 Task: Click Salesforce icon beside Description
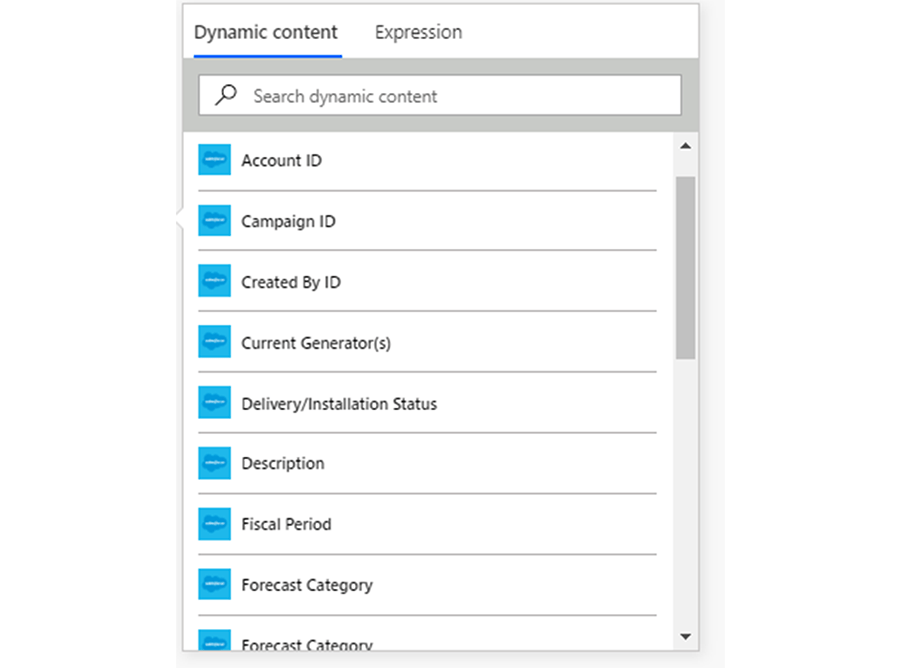coord(214,463)
